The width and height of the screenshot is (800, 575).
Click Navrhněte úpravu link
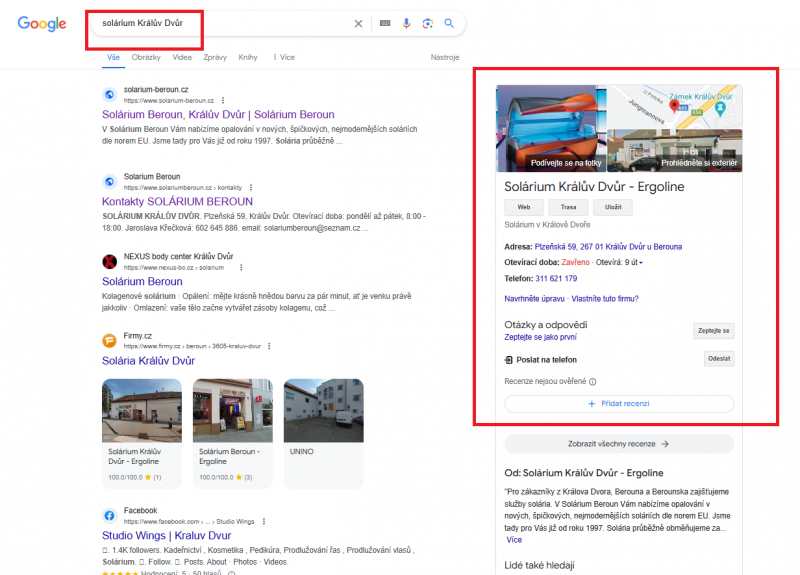534,299
